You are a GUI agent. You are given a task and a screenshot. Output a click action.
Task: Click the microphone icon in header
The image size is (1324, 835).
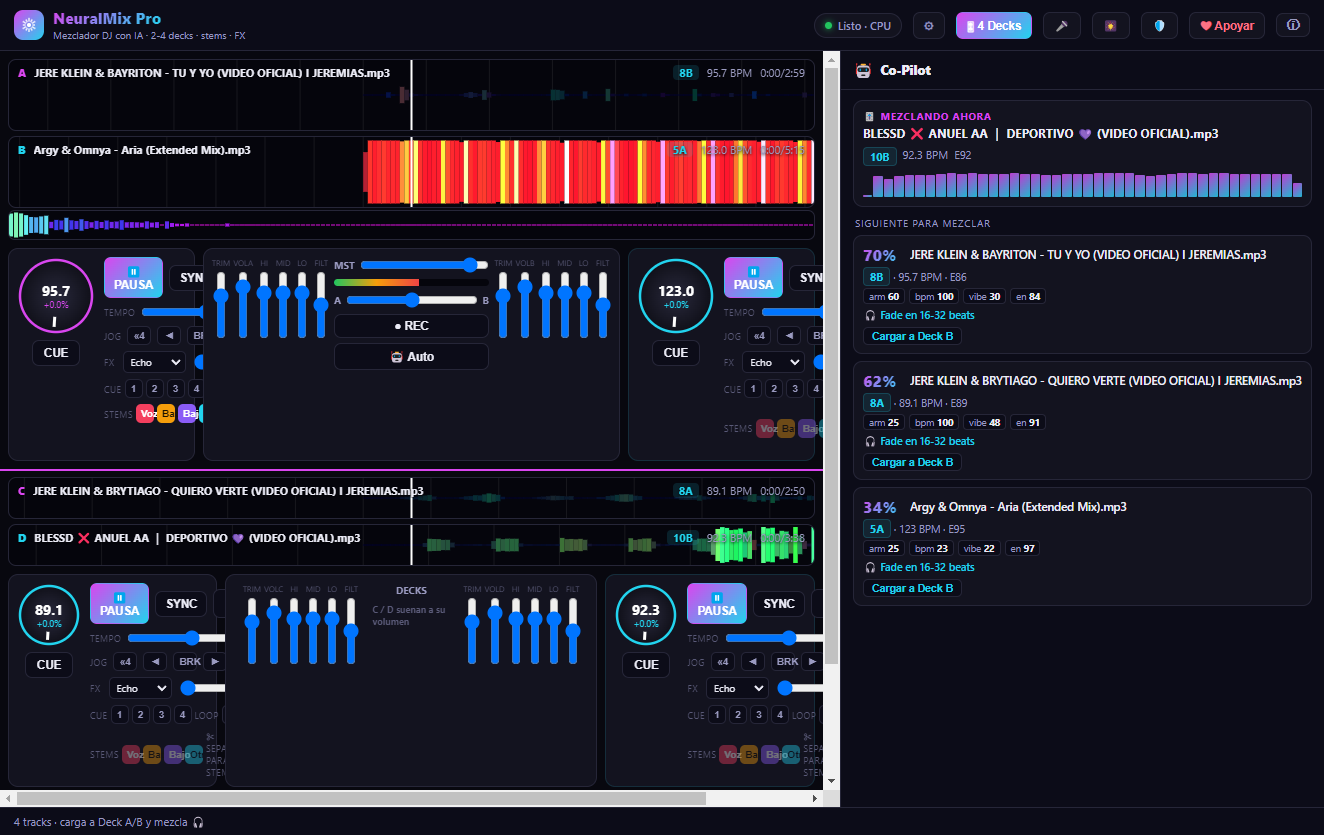coord(1062,26)
